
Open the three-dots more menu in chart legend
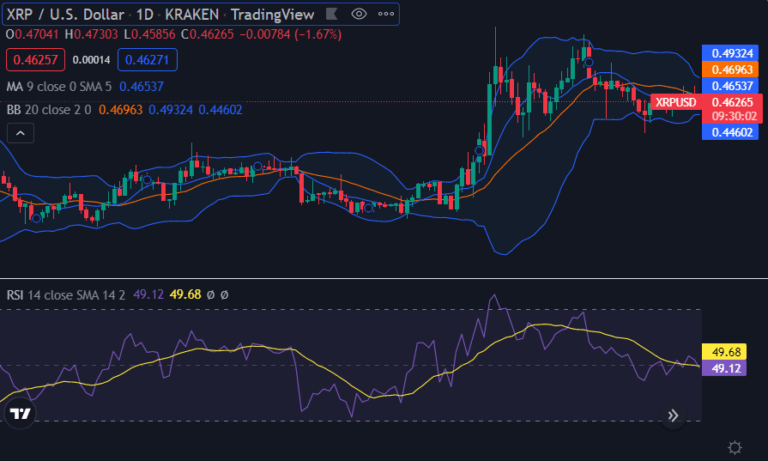[386, 14]
